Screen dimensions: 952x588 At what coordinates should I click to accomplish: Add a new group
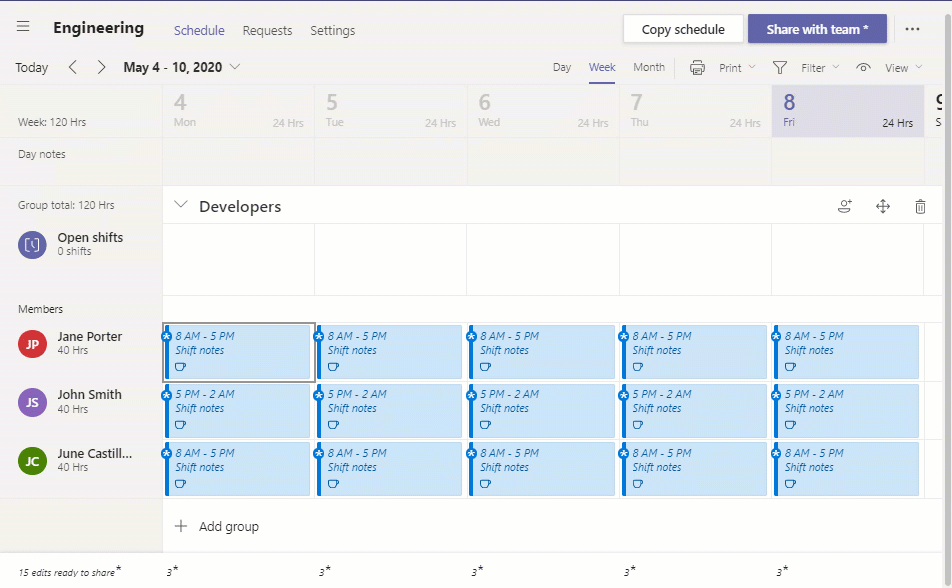(217, 526)
